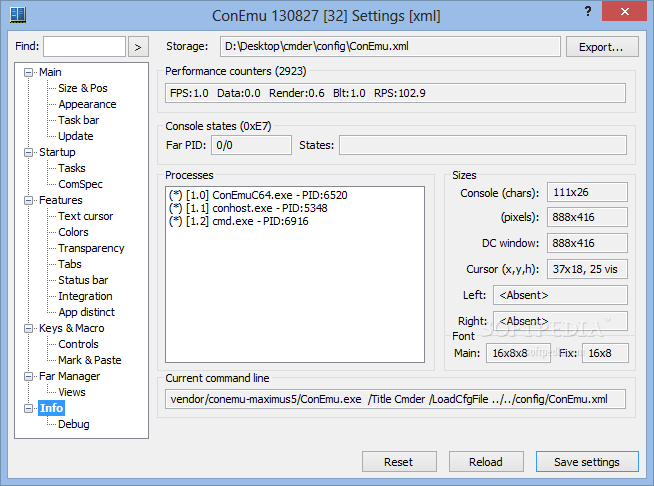Select ConEmuC64.exe PID:6520 process row

tap(258, 195)
